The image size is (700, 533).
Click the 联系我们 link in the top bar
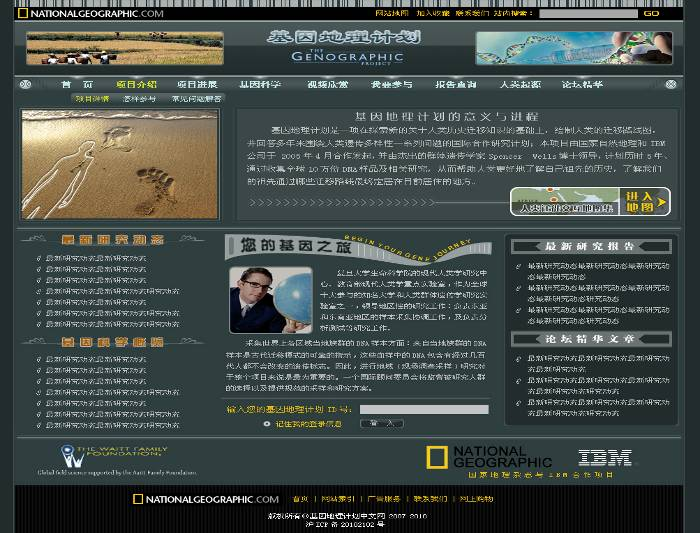[x=472, y=13]
